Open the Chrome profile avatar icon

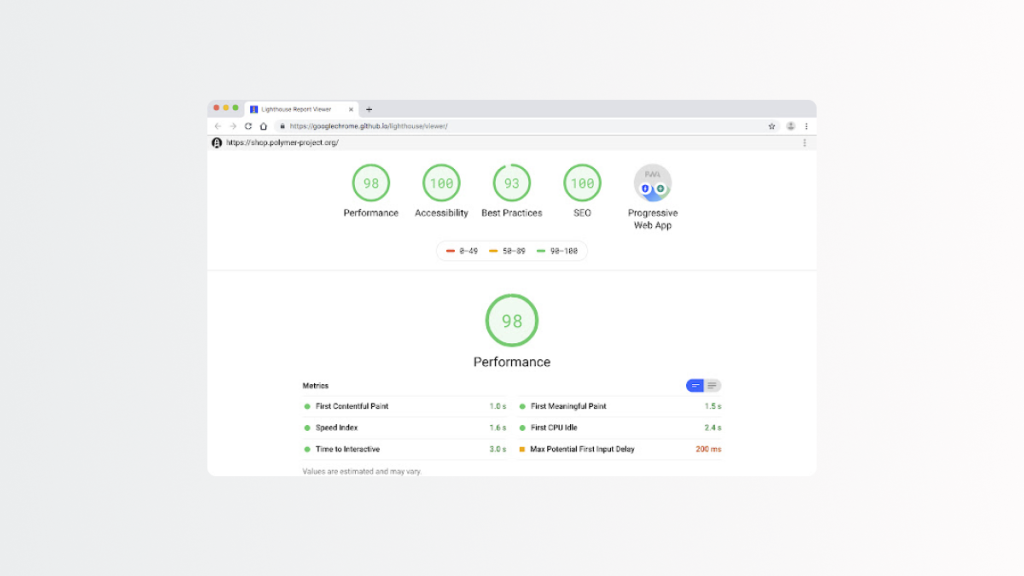pos(791,126)
